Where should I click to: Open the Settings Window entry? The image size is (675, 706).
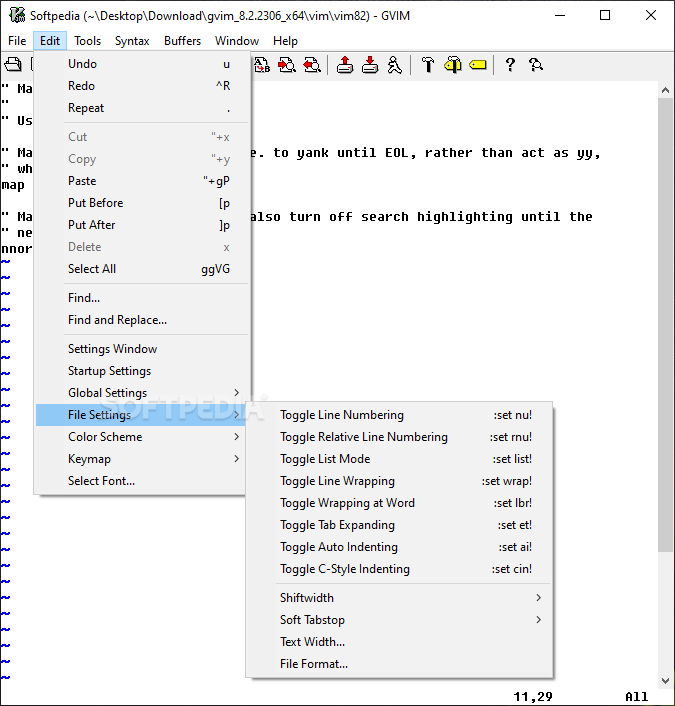click(141, 349)
